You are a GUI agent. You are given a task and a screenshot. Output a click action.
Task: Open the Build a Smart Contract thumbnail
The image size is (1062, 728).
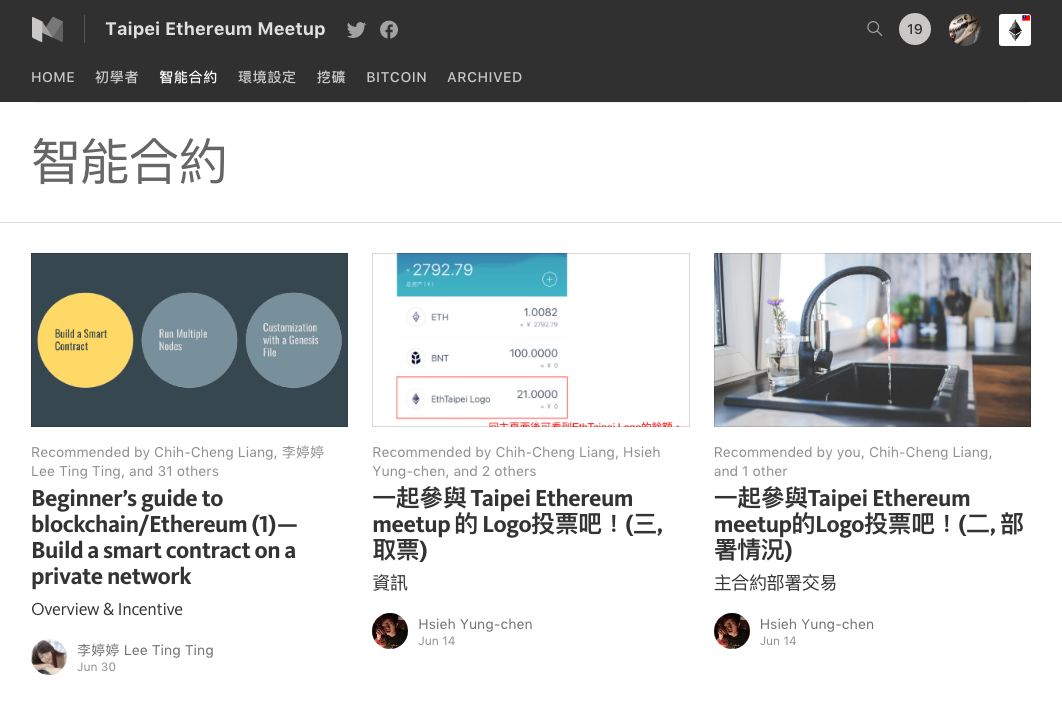190,340
